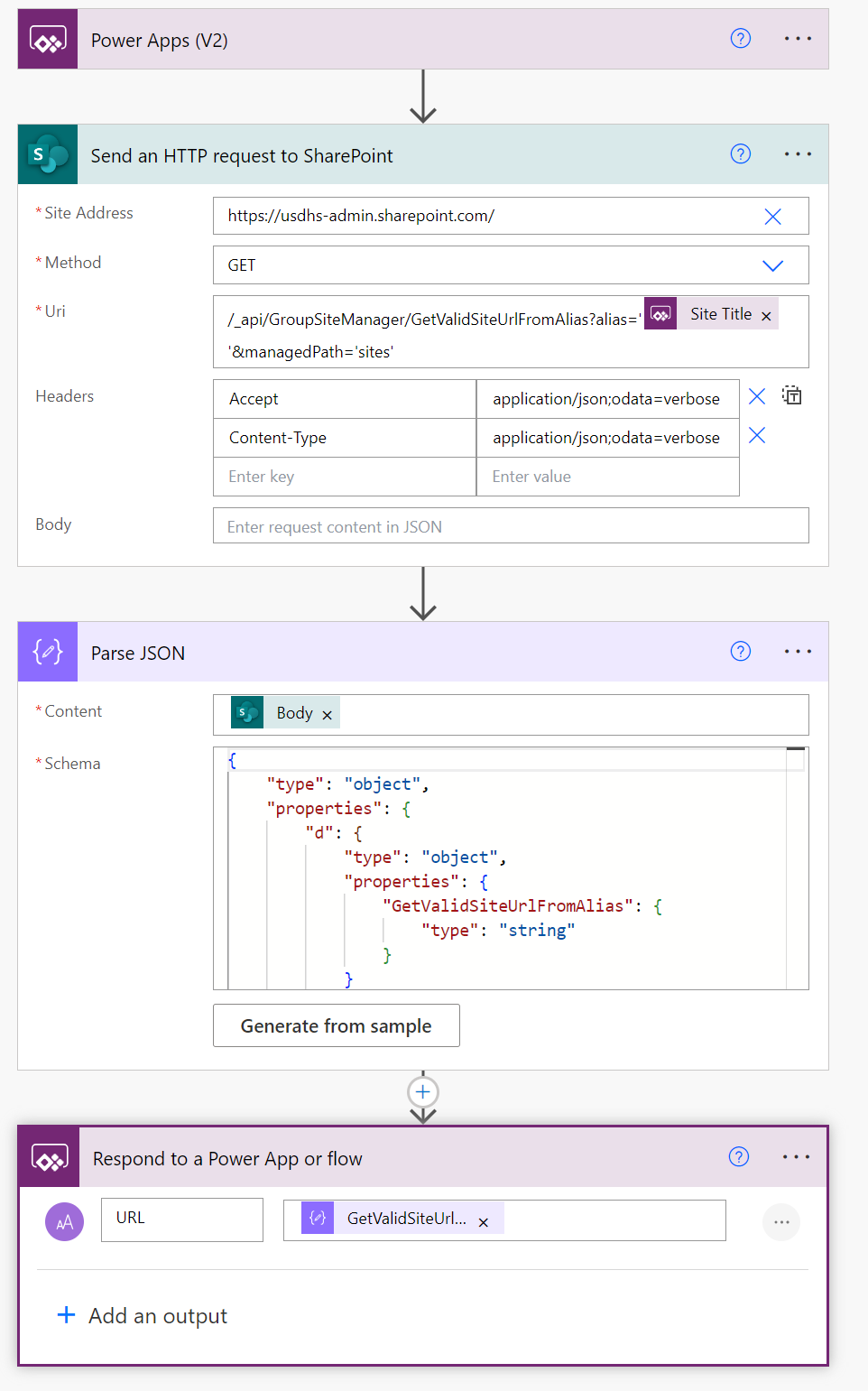Click the text output type icon
This screenshot has width=868, height=1391.
click(65, 1222)
